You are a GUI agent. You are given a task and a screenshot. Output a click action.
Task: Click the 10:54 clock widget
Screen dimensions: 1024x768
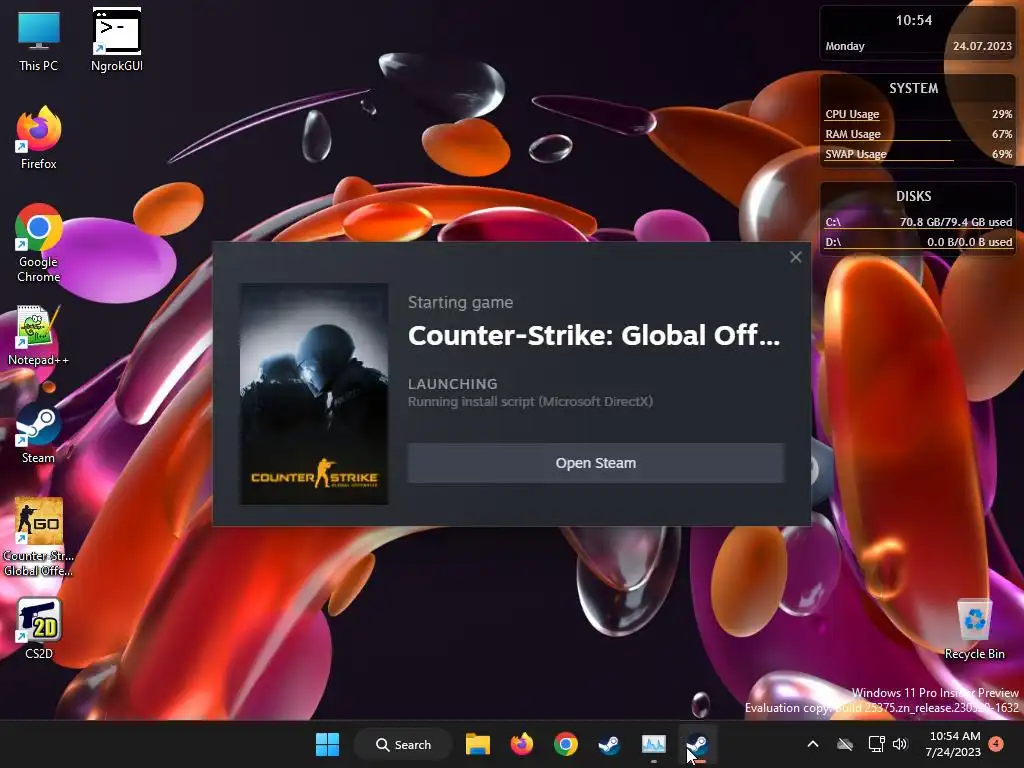914,20
